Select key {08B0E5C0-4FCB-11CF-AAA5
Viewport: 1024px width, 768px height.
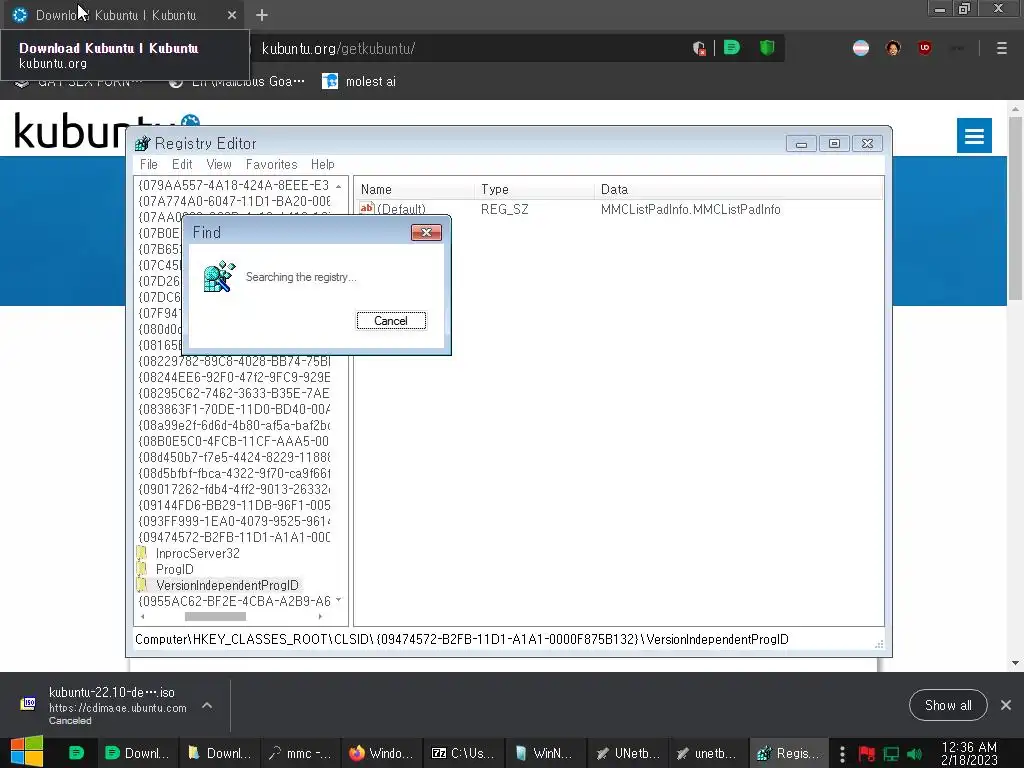[234, 441]
